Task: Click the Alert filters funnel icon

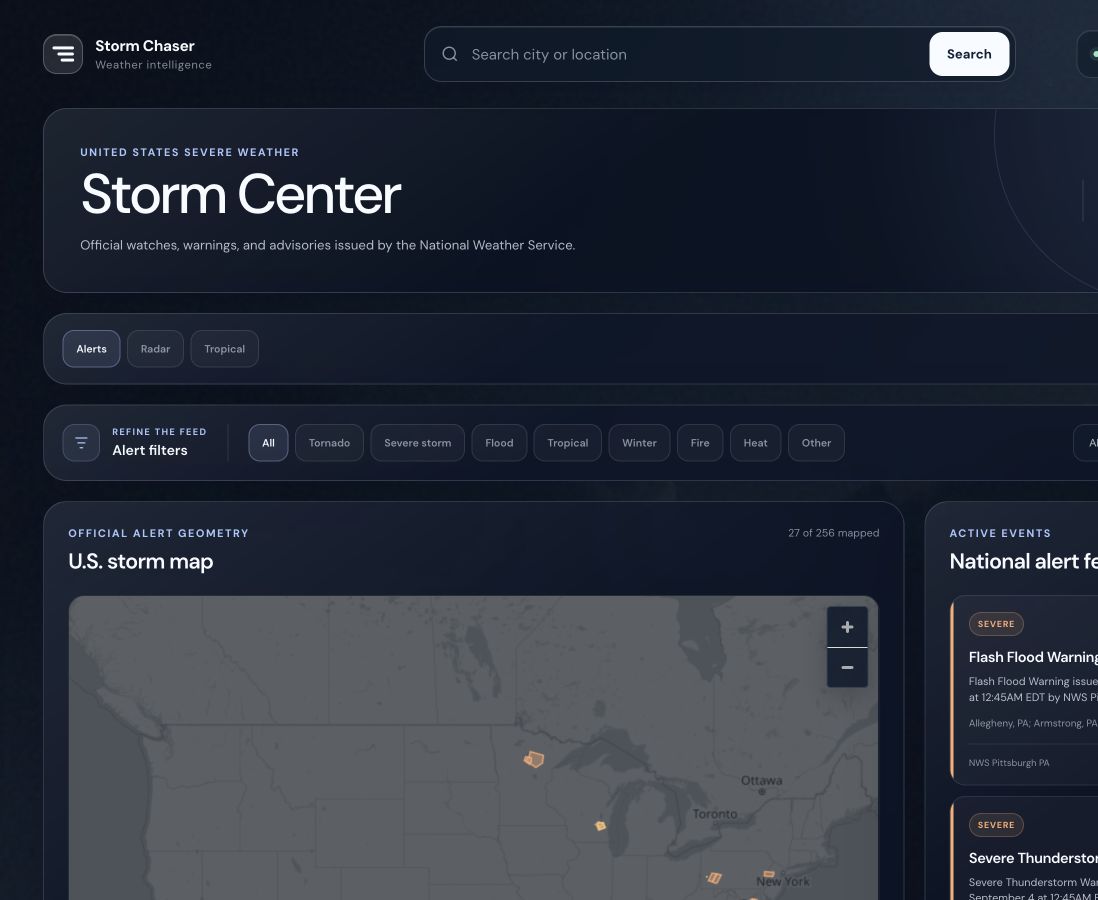Action: click(x=81, y=443)
